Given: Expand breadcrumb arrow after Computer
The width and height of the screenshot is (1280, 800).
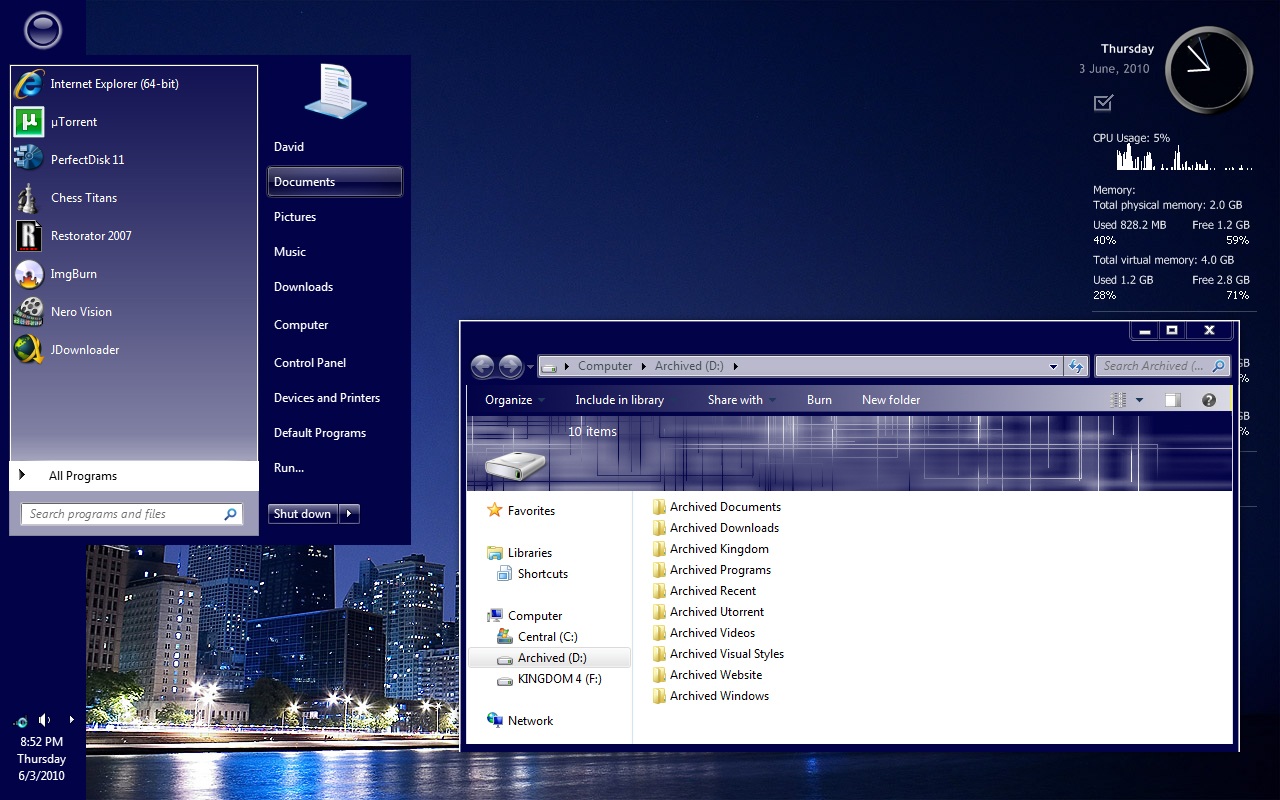Looking at the screenshot, I should pyautogui.click(x=644, y=366).
